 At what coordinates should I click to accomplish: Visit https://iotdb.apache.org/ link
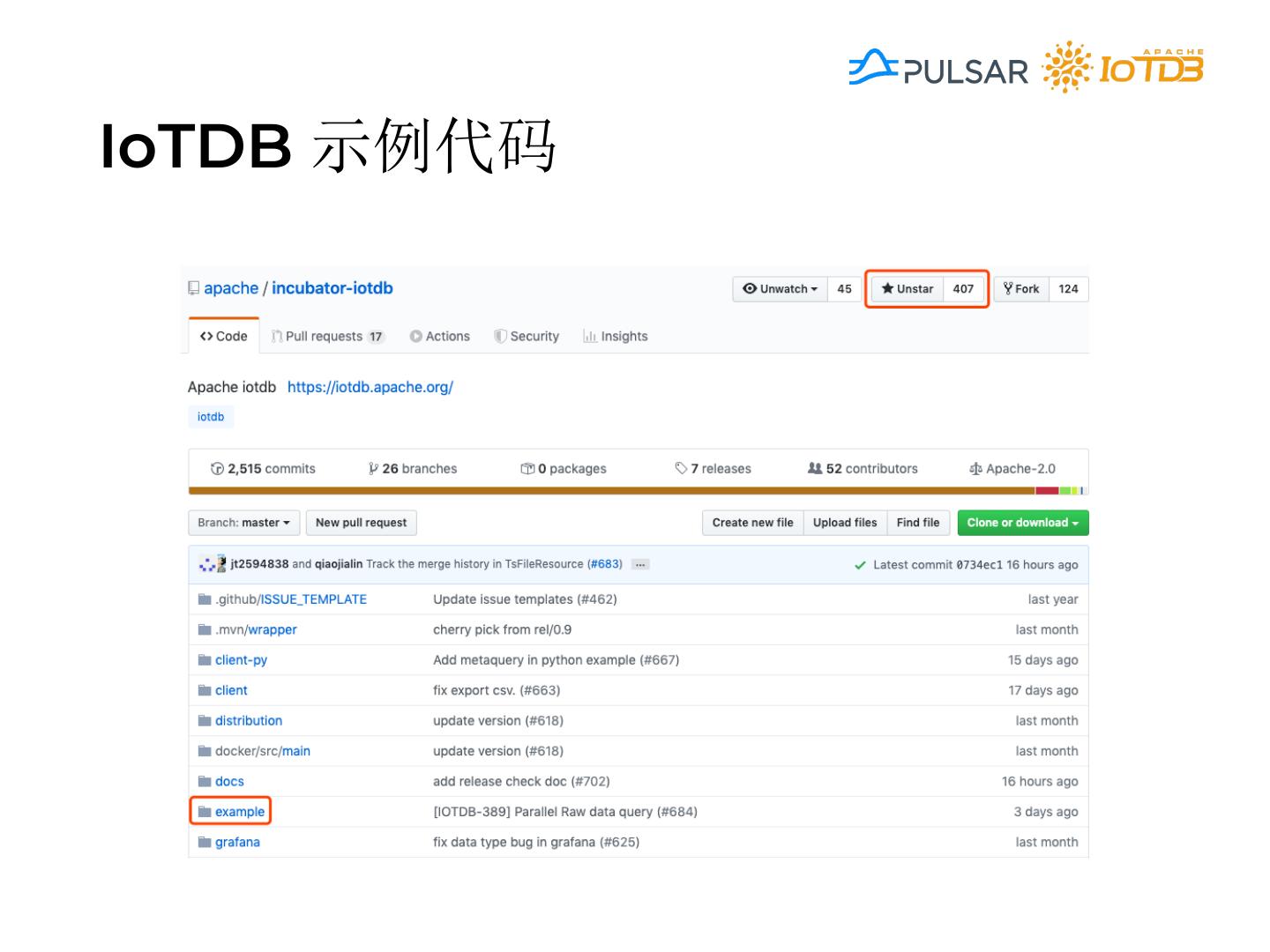pyautogui.click(x=370, y=387)
